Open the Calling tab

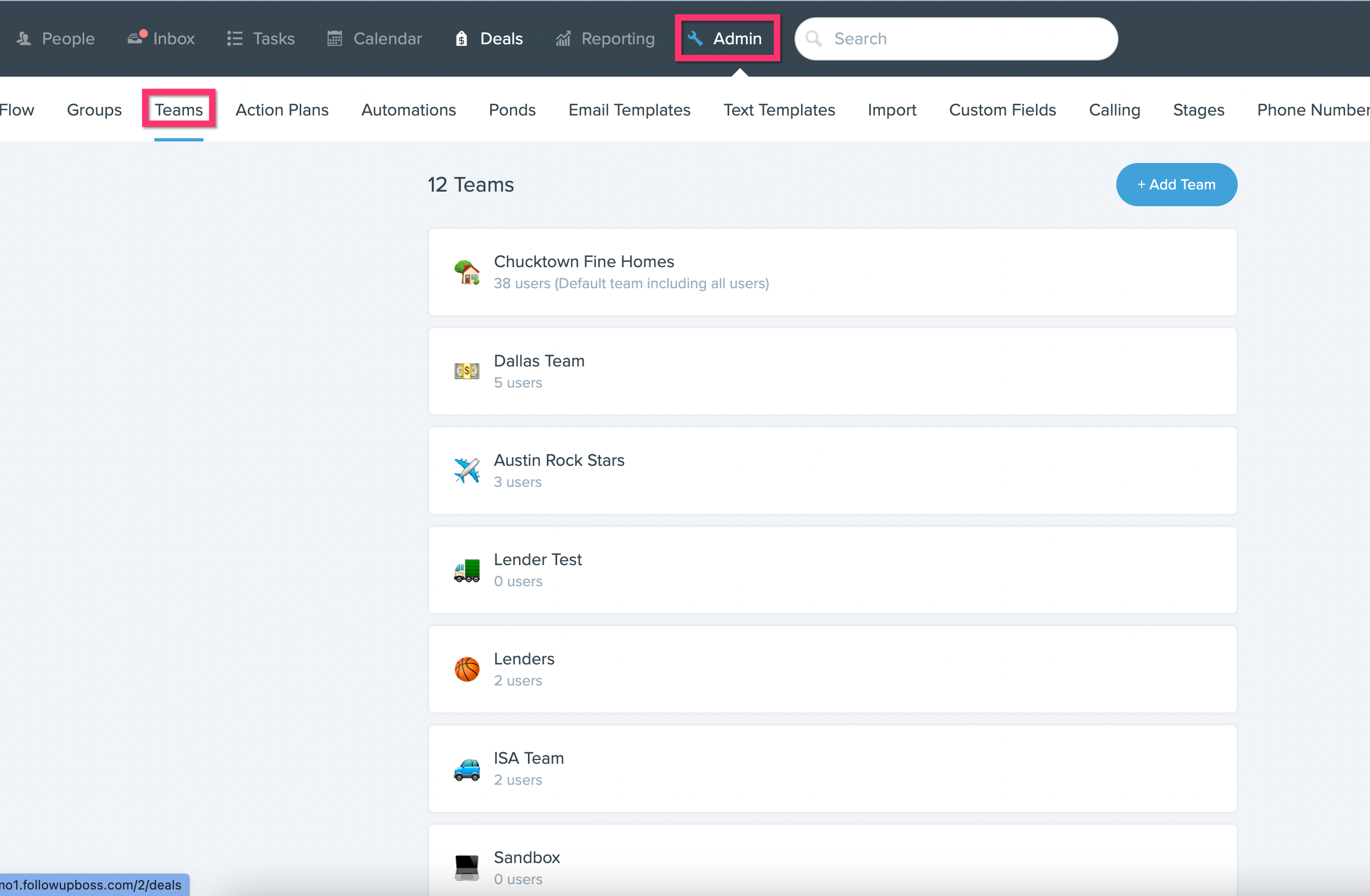pos(1115,110)
